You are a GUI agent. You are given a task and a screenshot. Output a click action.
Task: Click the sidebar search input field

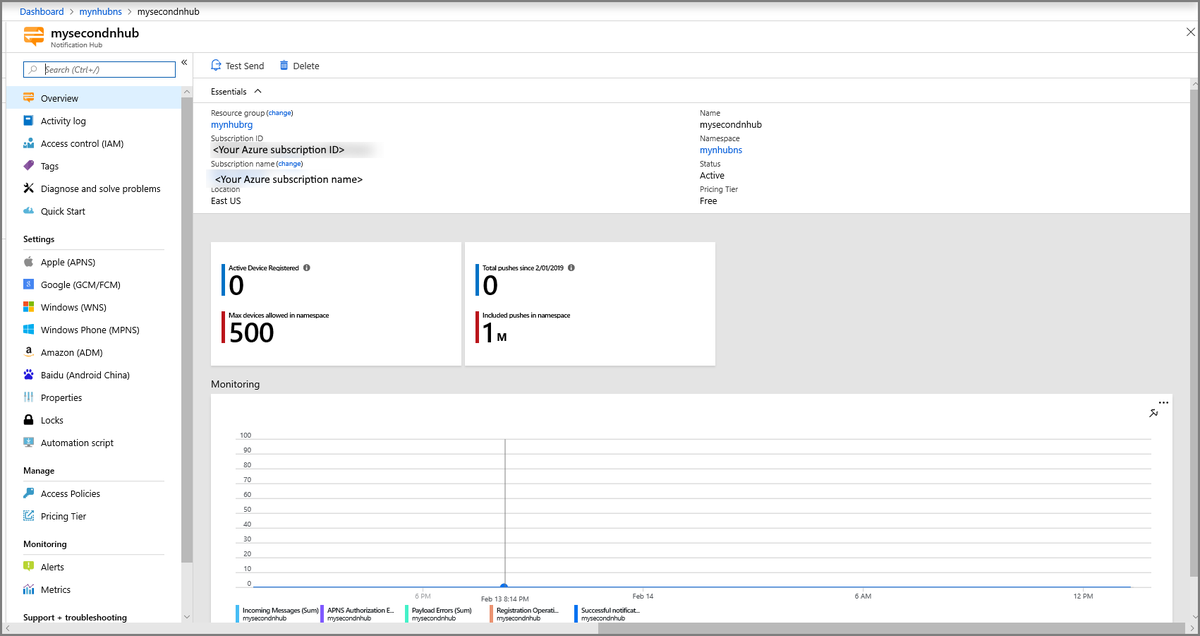coord(99,70)
